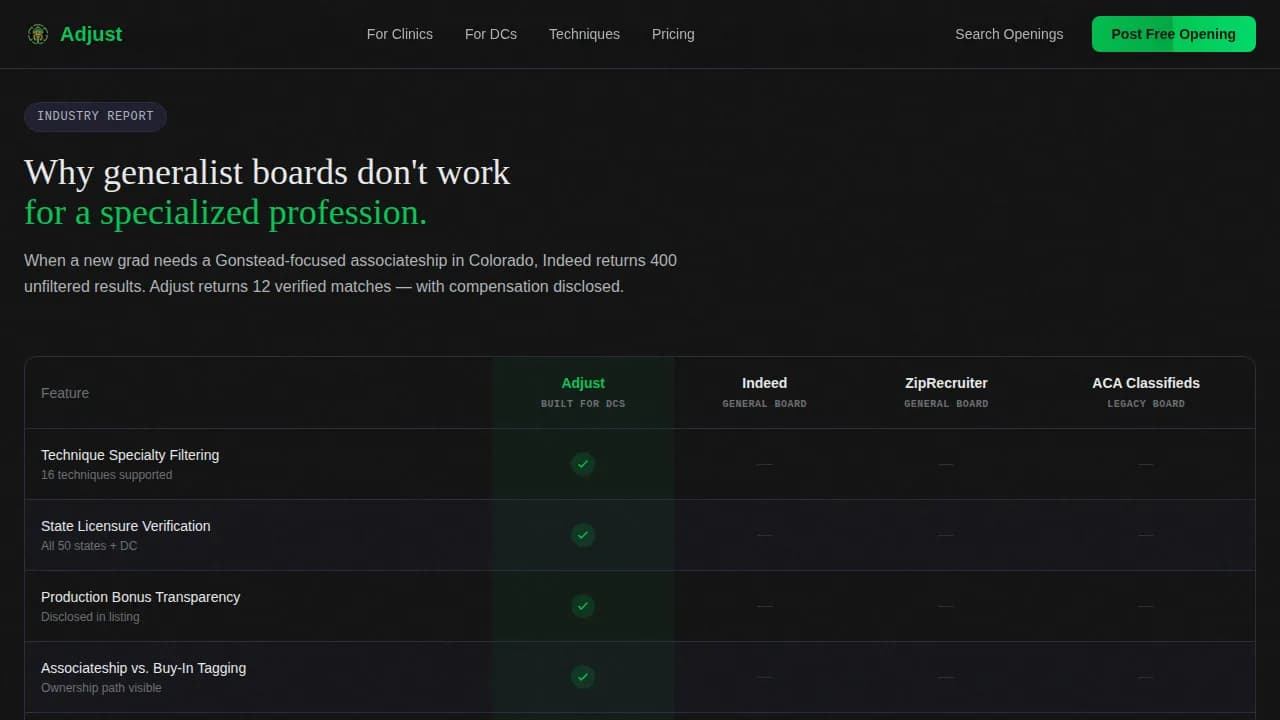Select the Industry Report badge

point(95,116)
